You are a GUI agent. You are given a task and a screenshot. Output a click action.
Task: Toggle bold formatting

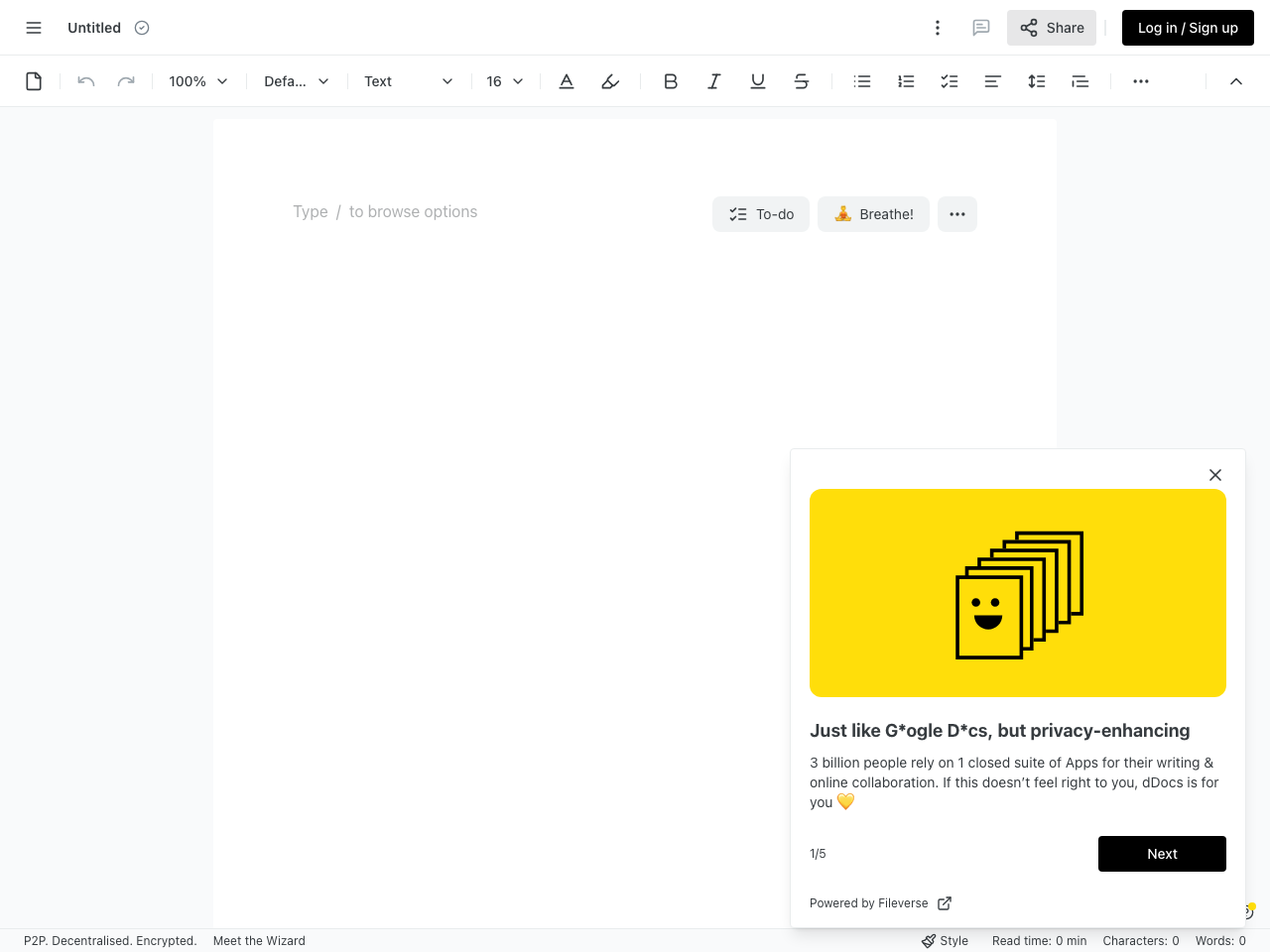point(670,80)
